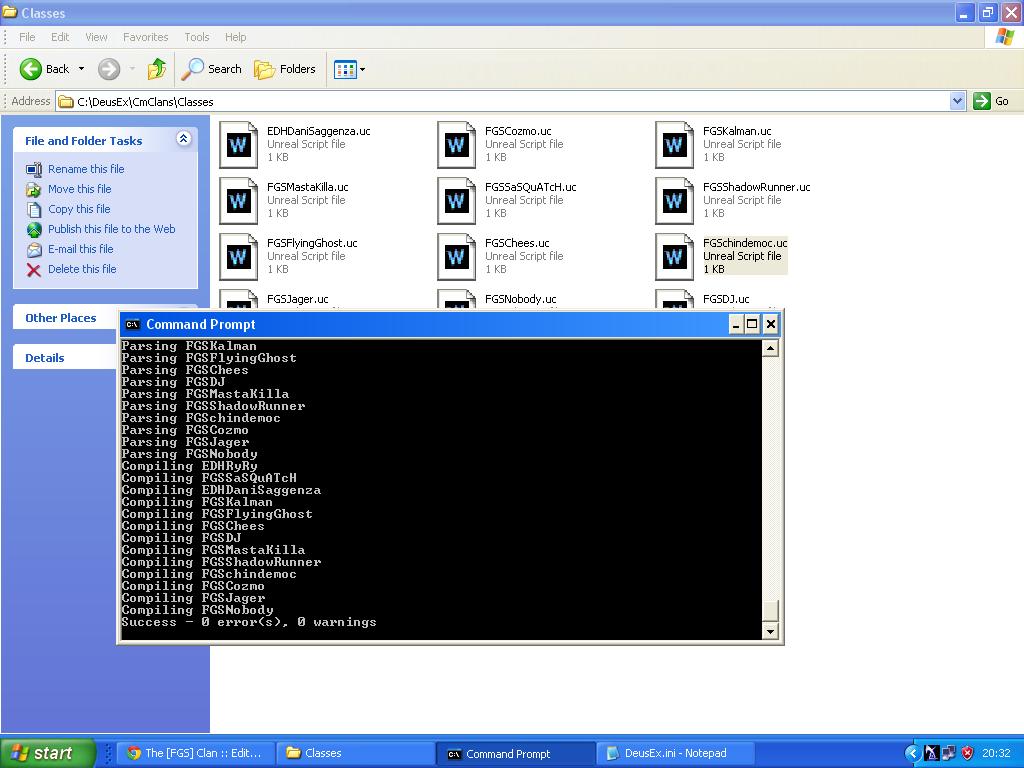This screenshot has width=1024, height=768.
Task: Switch to DeusEx.ini Notepad taskbar item
Action: [x=675, y=753]
